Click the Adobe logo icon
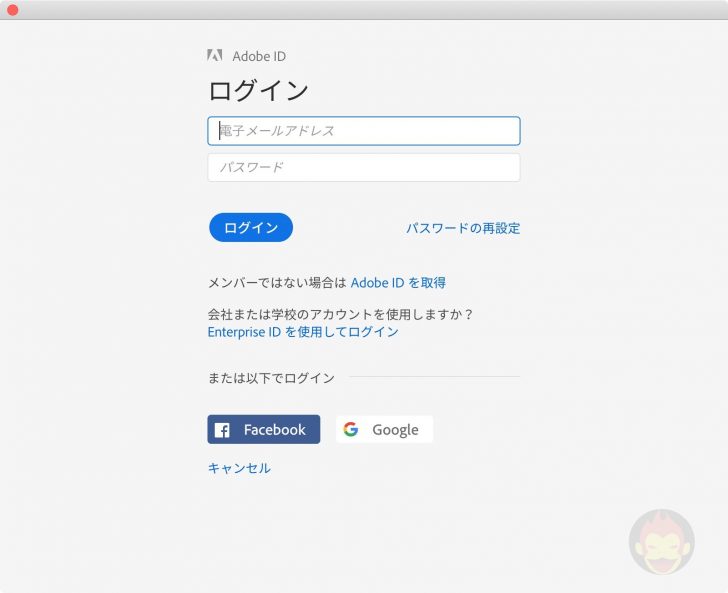 click(x=215, y=56)
